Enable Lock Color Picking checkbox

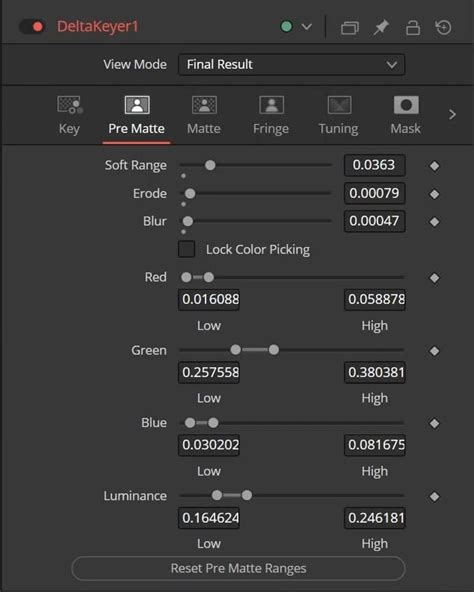pos(187,249)
